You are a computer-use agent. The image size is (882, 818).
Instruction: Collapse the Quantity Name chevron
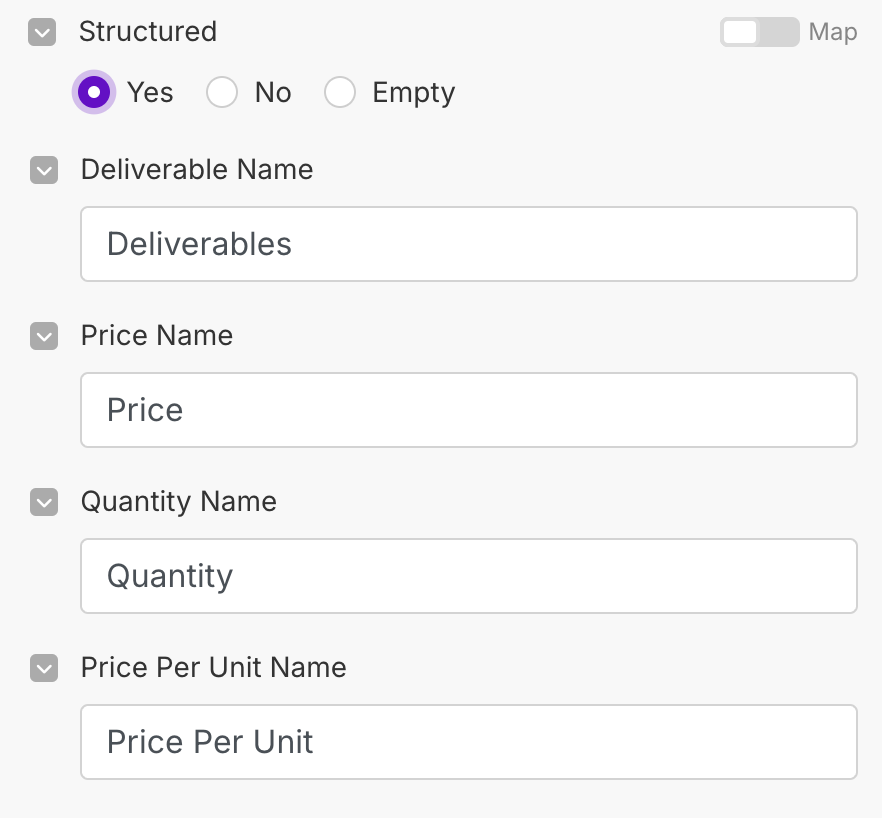(x=44, y=502)
